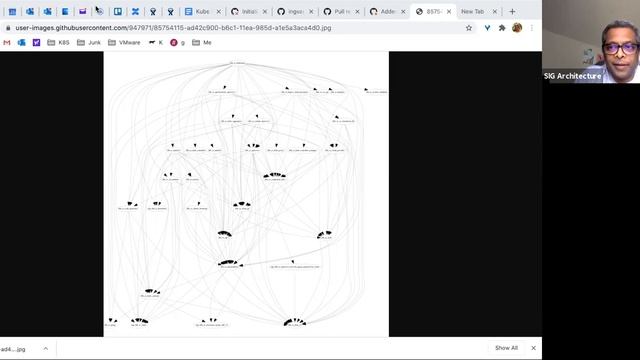Open the Chrome three-dot menu
This screenshot has height=360, width=640.
coord(531,28)
